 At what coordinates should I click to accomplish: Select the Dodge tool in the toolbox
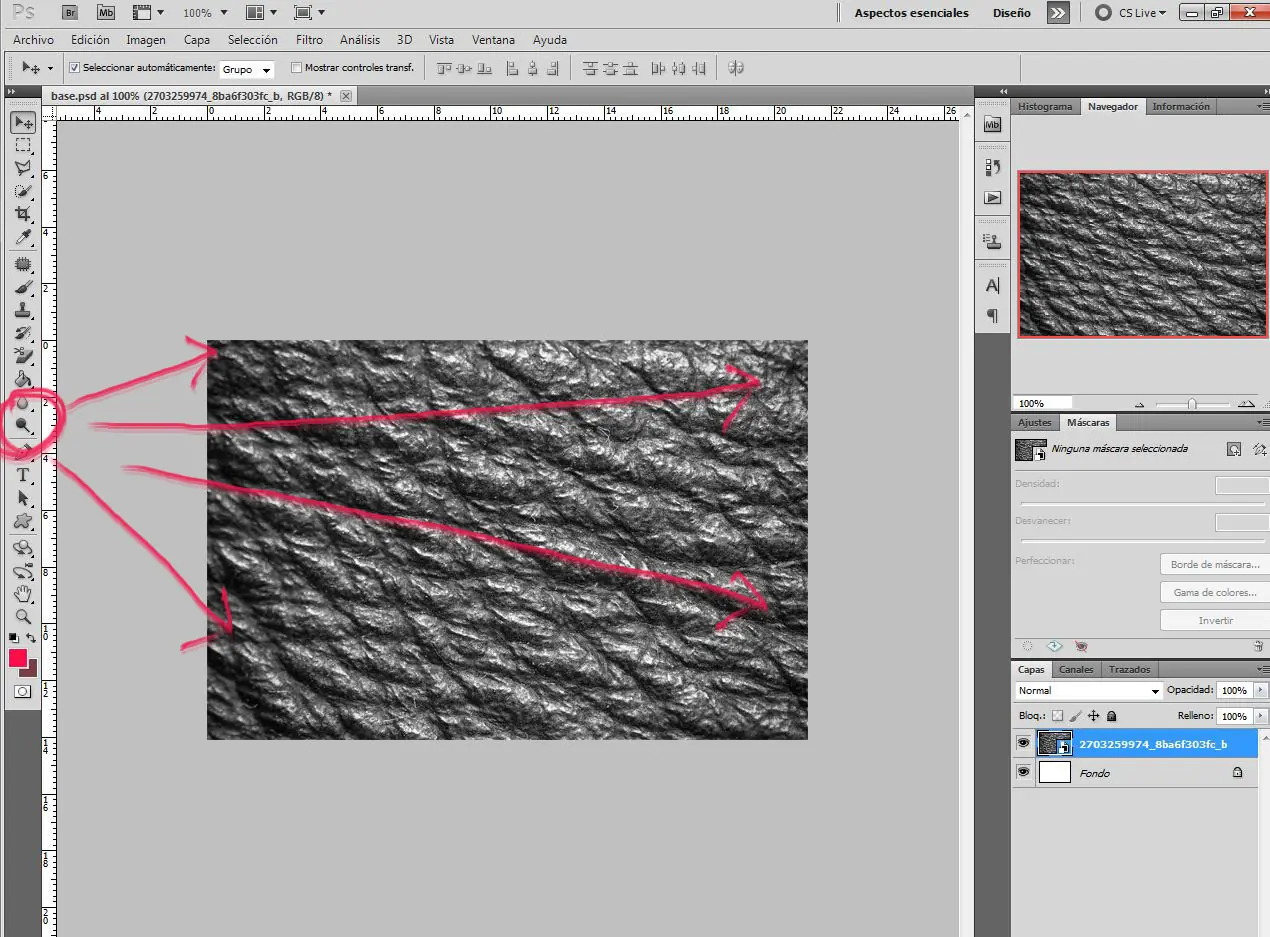23,425
